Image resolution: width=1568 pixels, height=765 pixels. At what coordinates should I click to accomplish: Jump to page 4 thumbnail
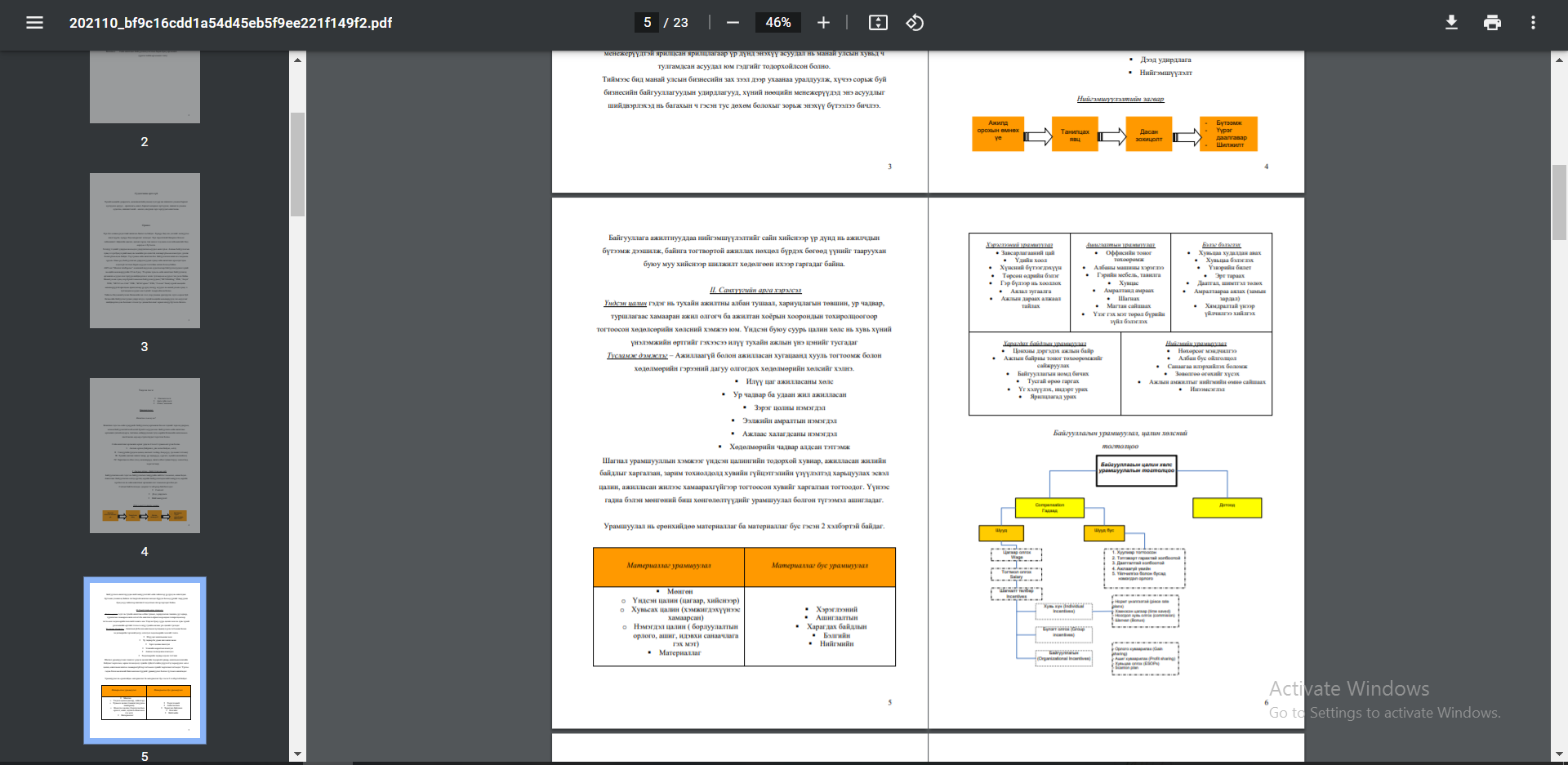click(145, 456)
